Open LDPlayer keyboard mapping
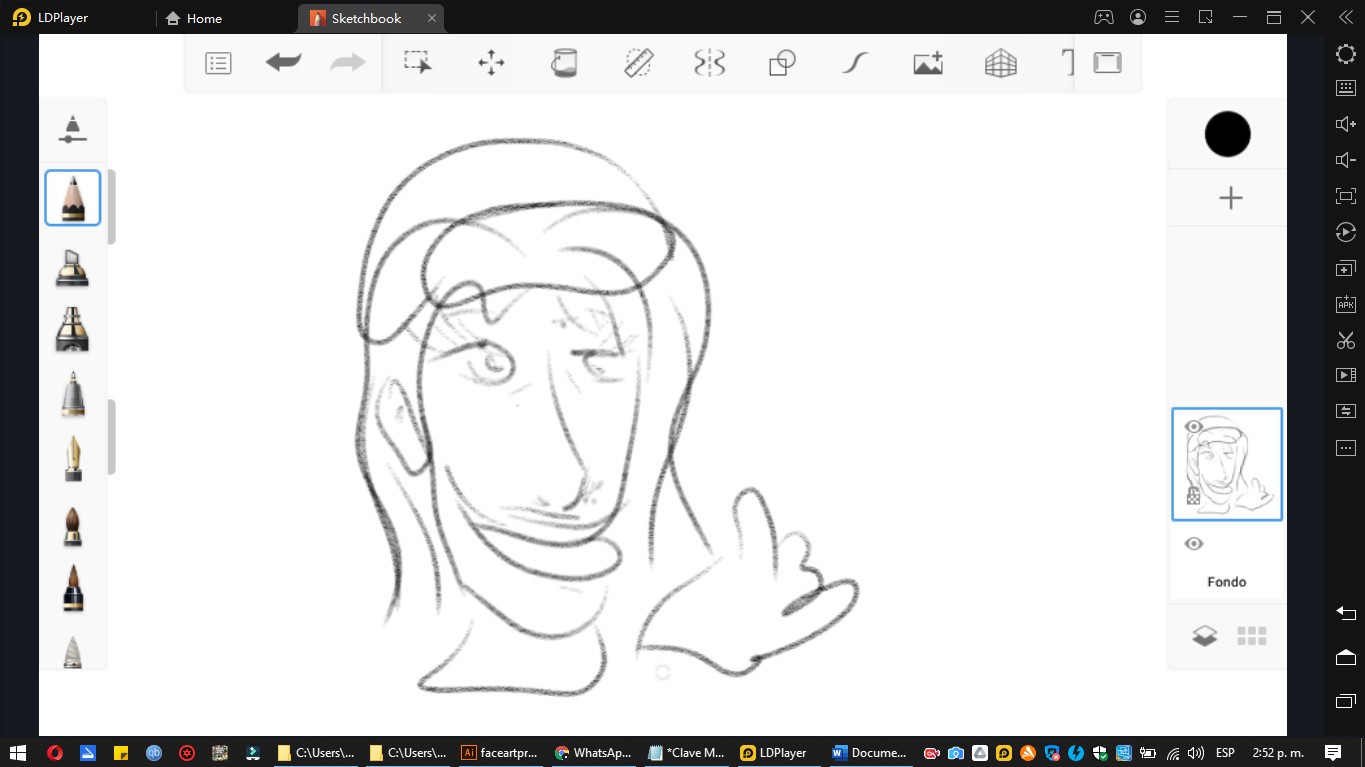Screen dimensions: 1365x767 (1346, 88)
